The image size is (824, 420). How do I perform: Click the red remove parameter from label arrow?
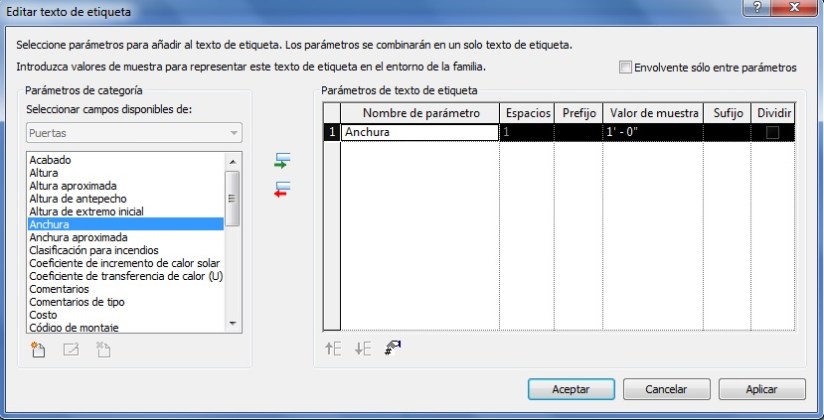tap(282, 187)
